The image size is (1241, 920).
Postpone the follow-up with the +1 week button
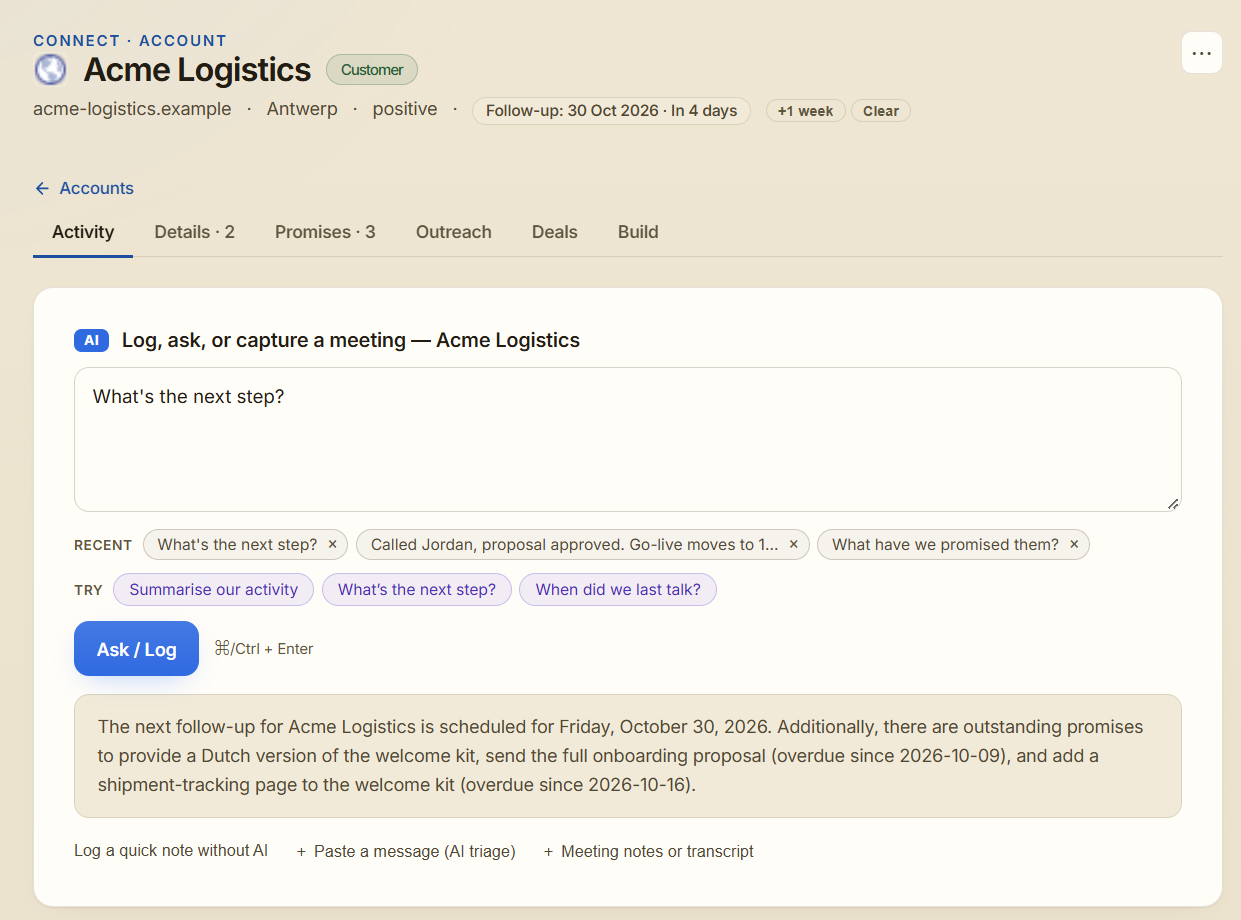[x=806, y=111]
